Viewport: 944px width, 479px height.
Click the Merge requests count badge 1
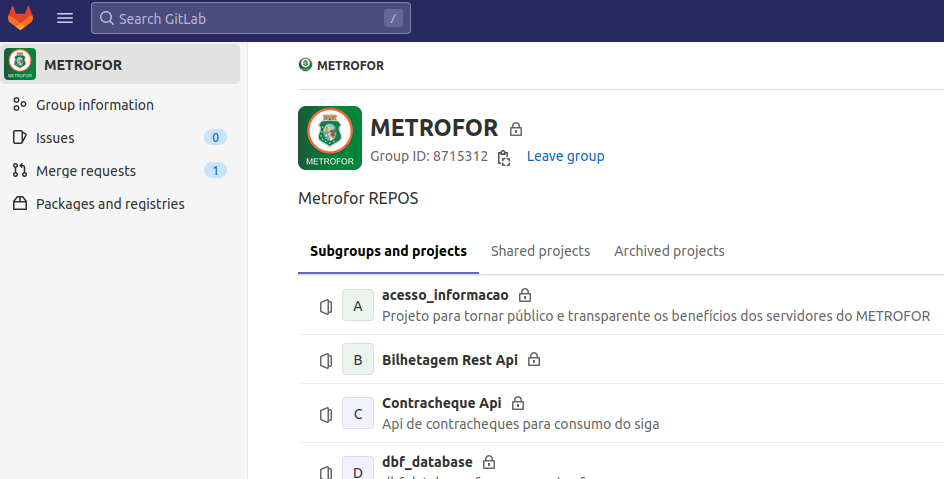point(215,170)
